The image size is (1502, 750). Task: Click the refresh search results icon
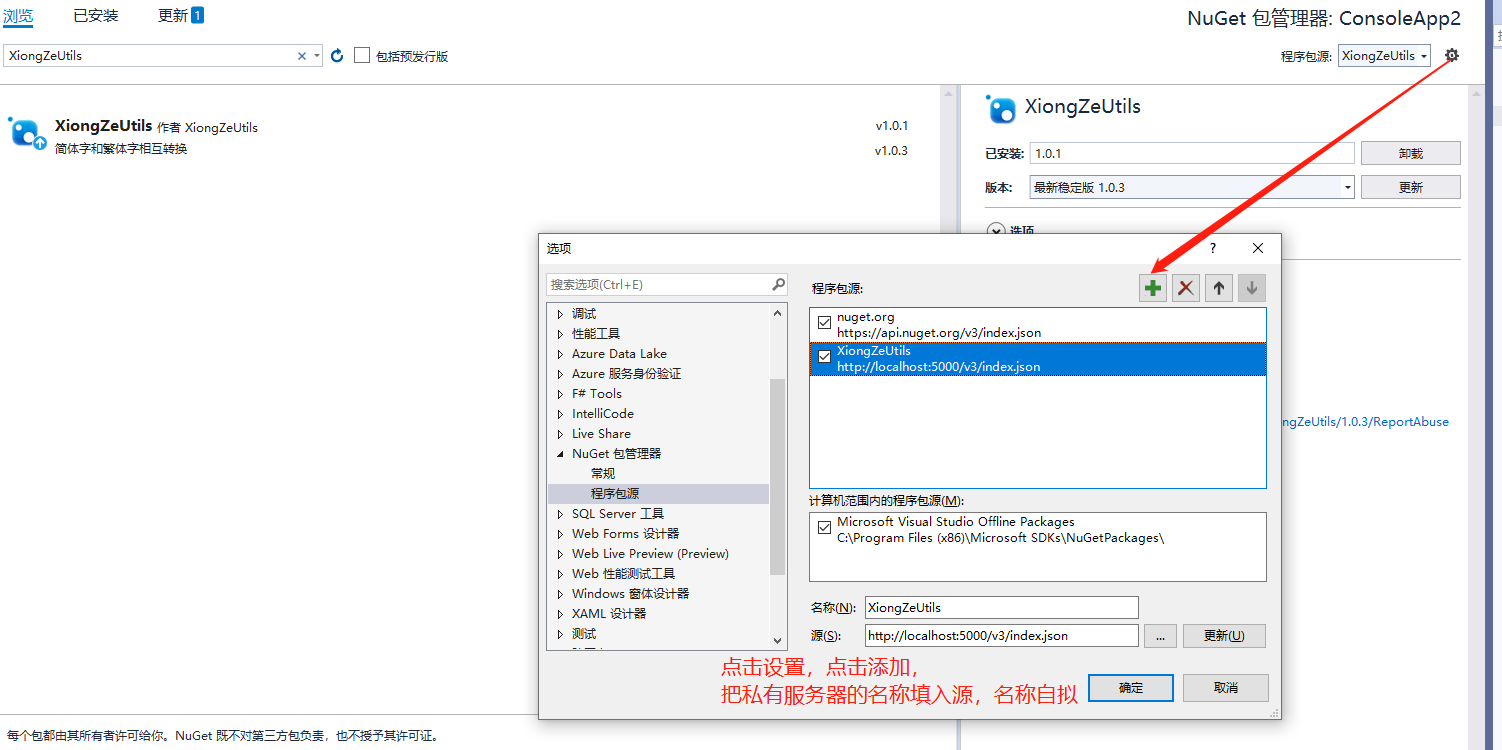click(337, 56)
